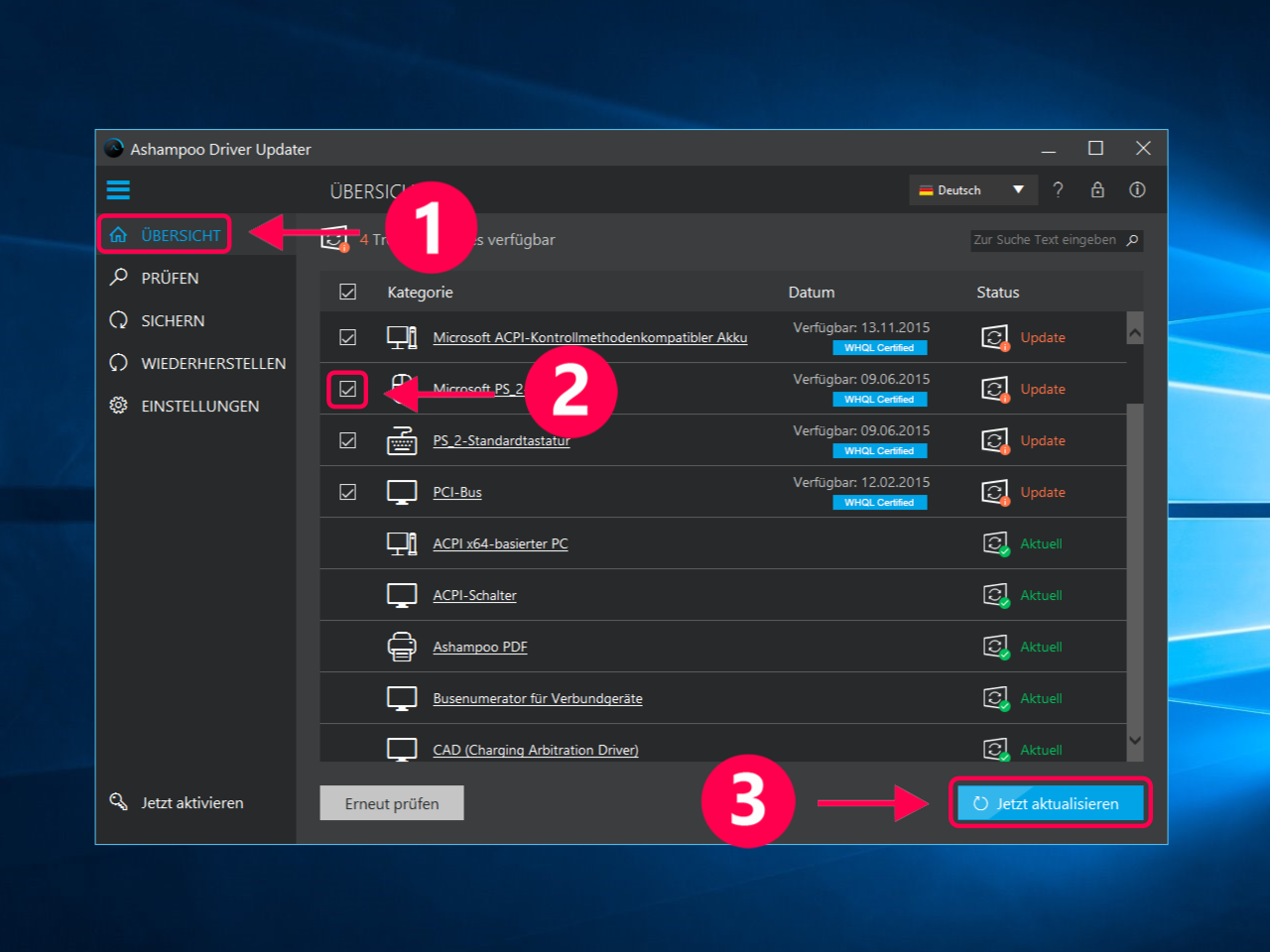This screenshot has height=952, width=1270.
Task: Click the keyboard icon for PS_2-Standardtastatur
Action: click(x=402, y=440)
